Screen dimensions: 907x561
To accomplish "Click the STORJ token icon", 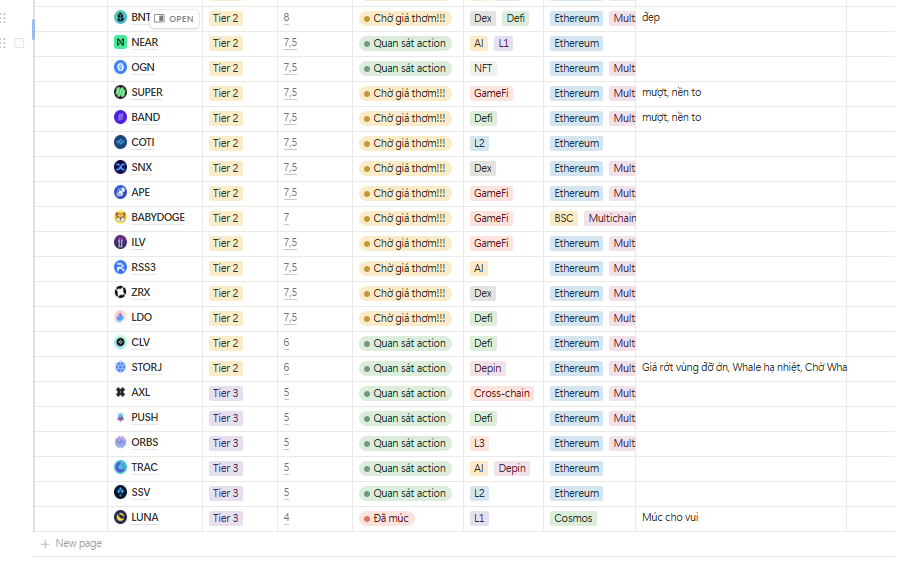I will 120,368.
